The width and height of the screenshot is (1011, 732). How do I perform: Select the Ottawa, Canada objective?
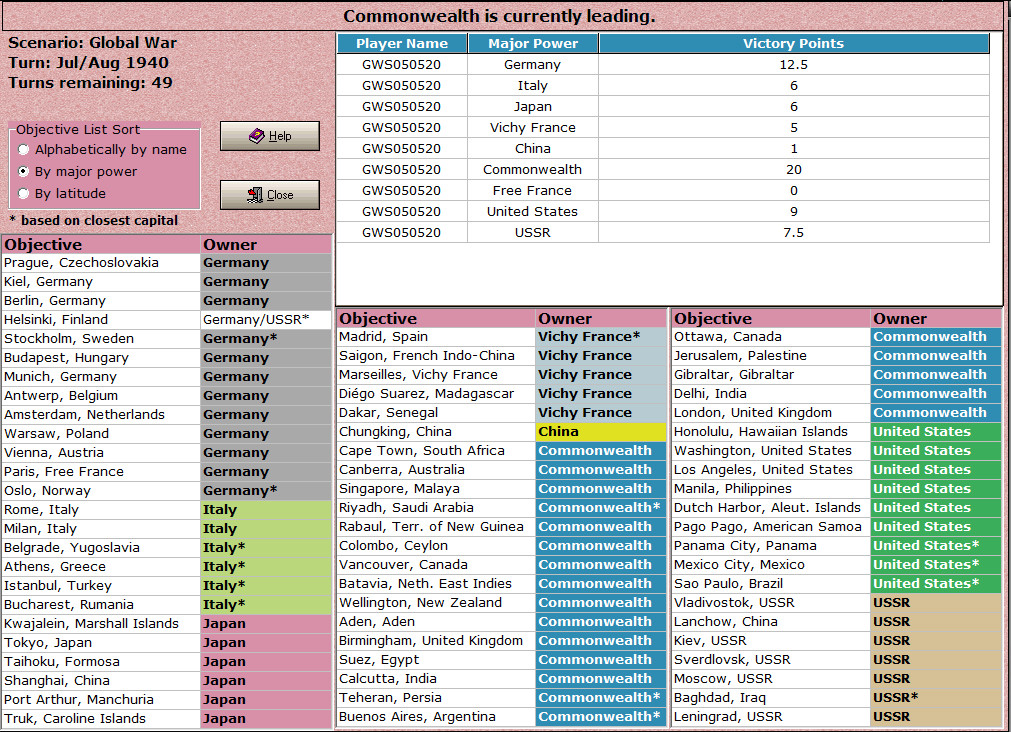coord(771,337)
